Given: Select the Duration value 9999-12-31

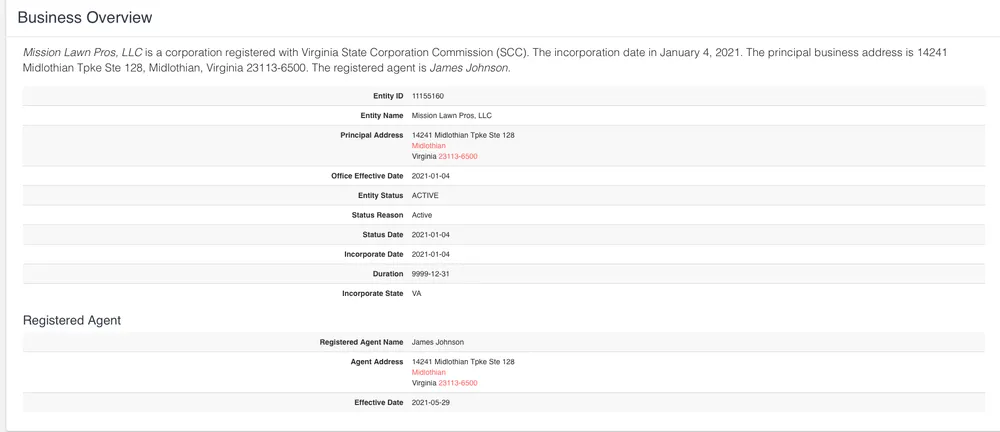Looking at the screenshot, I should point(431,274).
